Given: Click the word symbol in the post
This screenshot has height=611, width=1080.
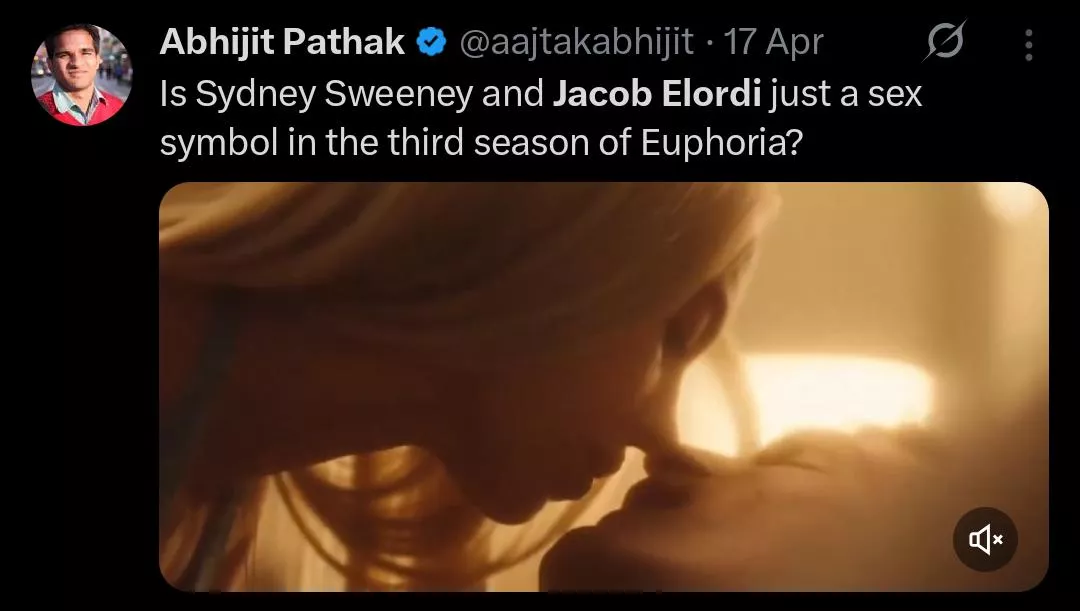Looking at the screenshot, I should click(x=219, y=144).
